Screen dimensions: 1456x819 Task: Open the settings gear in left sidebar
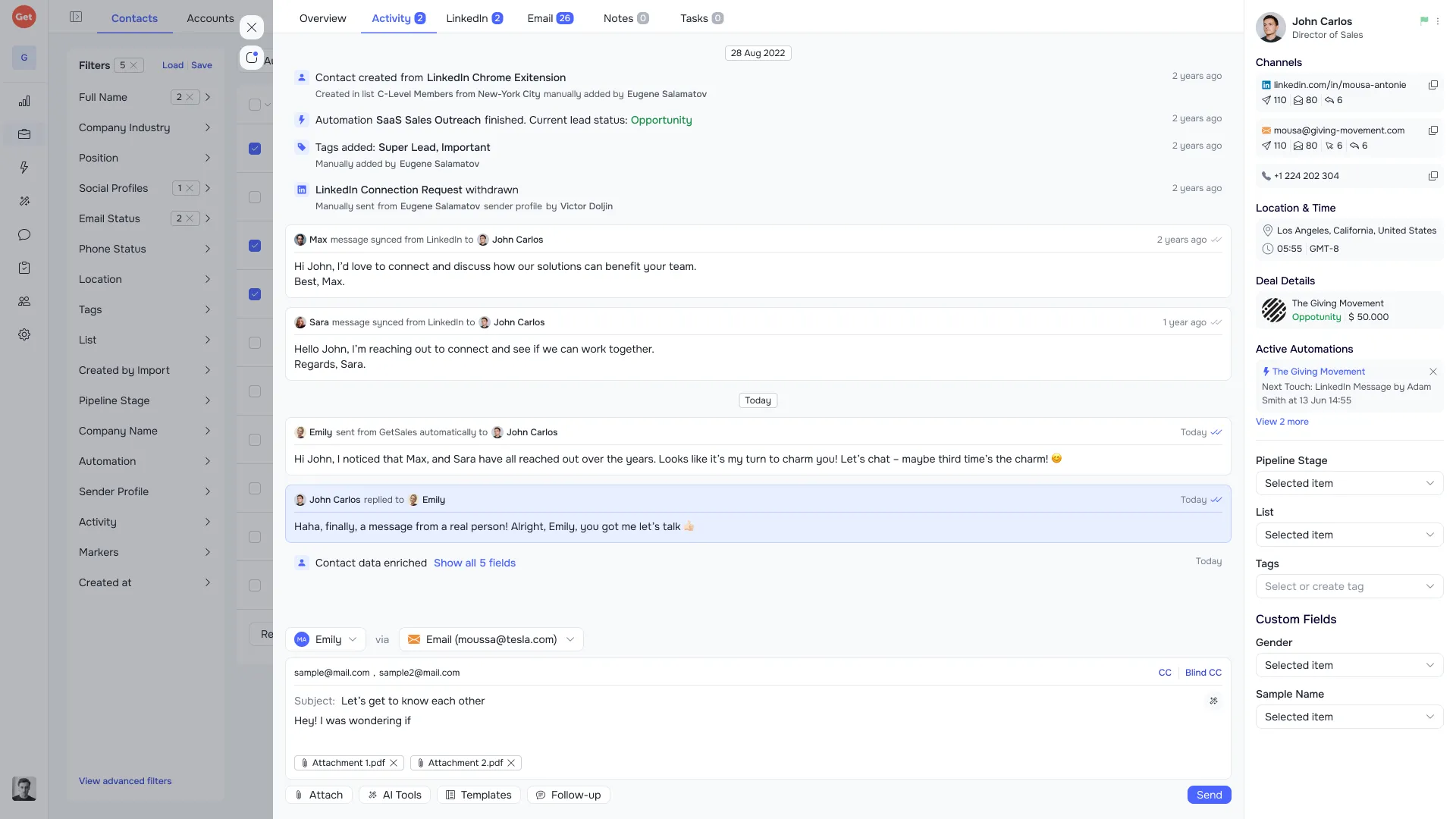point(24,334)
